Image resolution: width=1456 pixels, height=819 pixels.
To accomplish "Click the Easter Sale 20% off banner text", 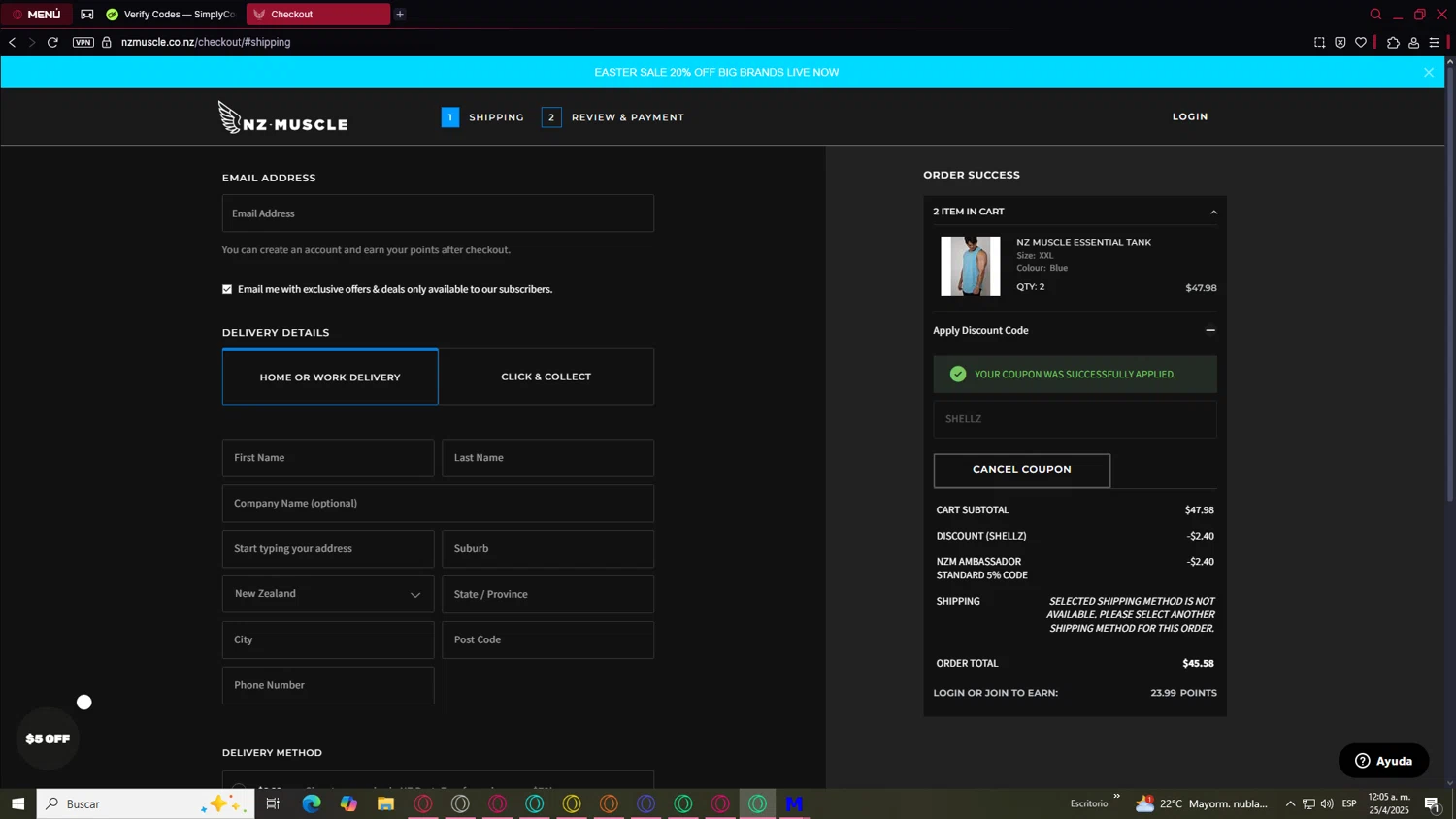I will 716,73.
